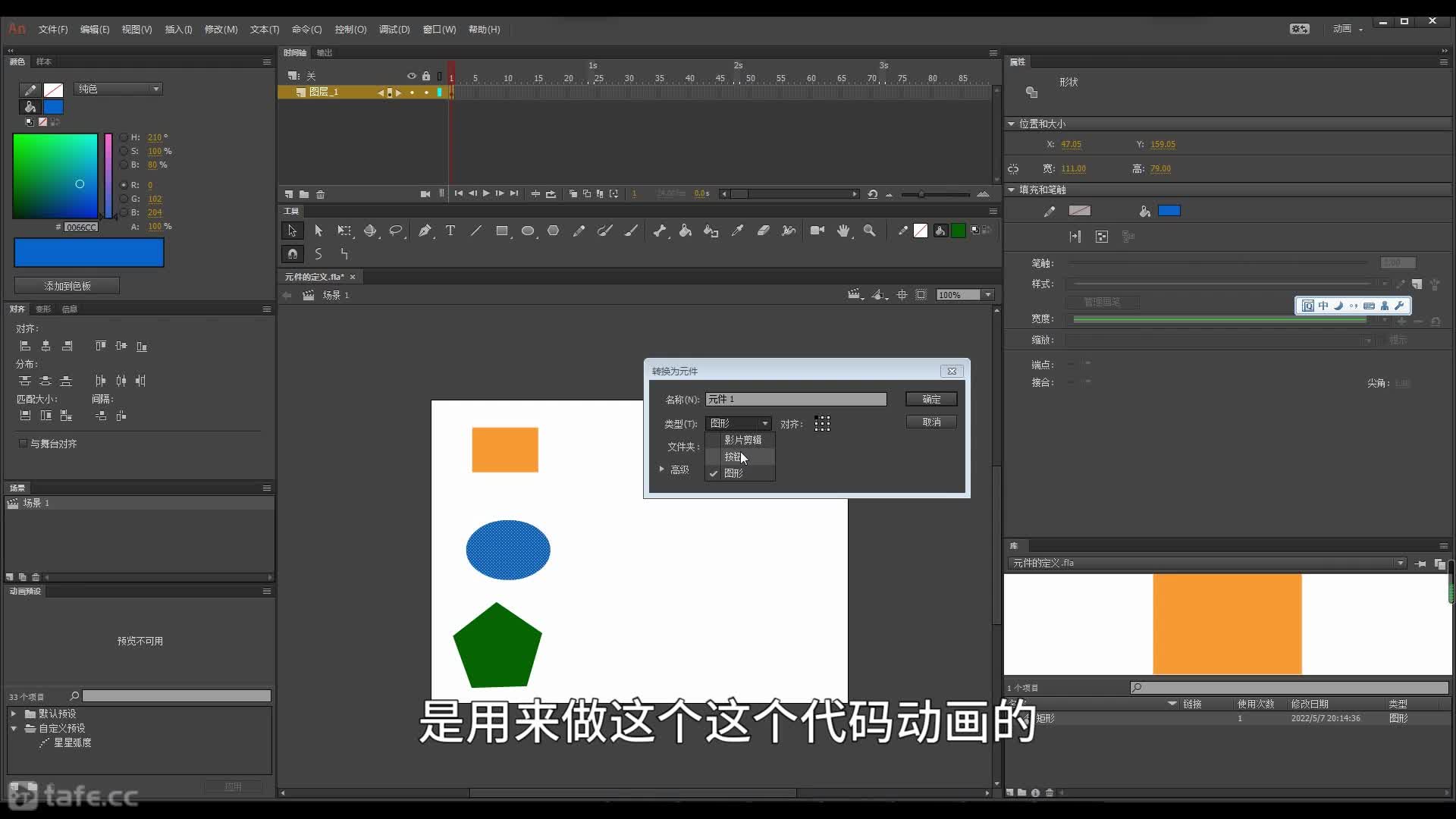Select the Eyedropper tool
The height and width of the screenshot is (819, 1456).
(x=737, y=231)
